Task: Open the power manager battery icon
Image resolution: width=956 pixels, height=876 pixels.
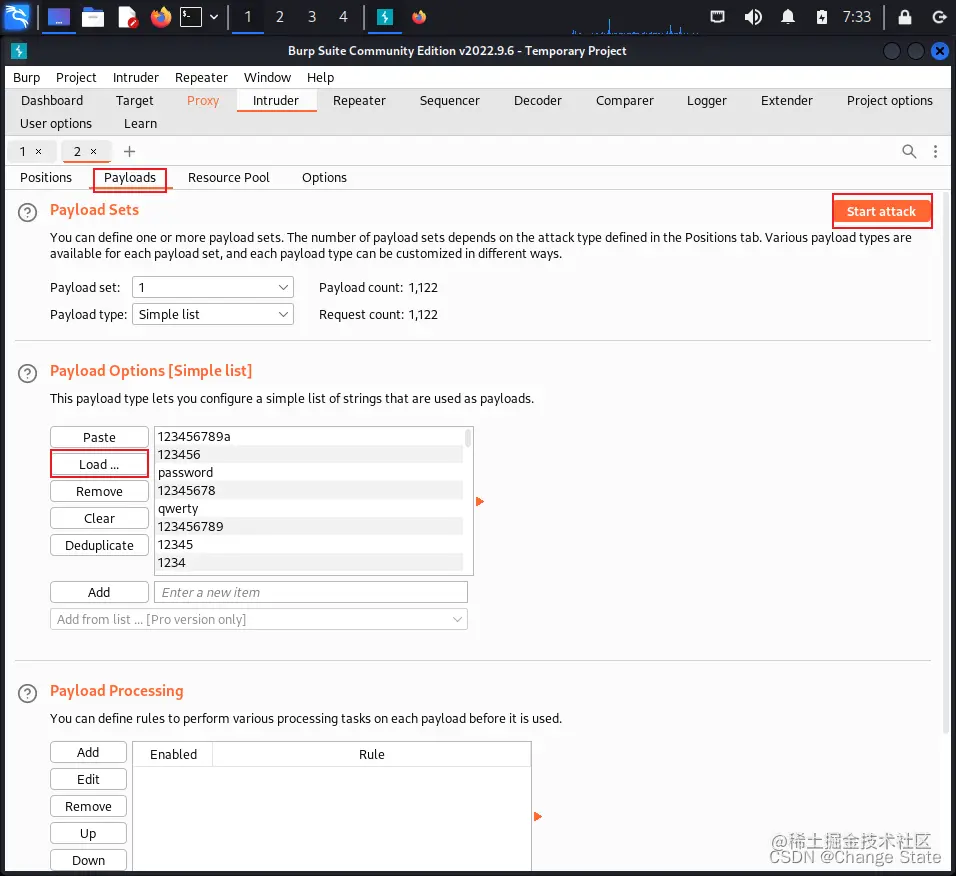Action: [822, 17]
